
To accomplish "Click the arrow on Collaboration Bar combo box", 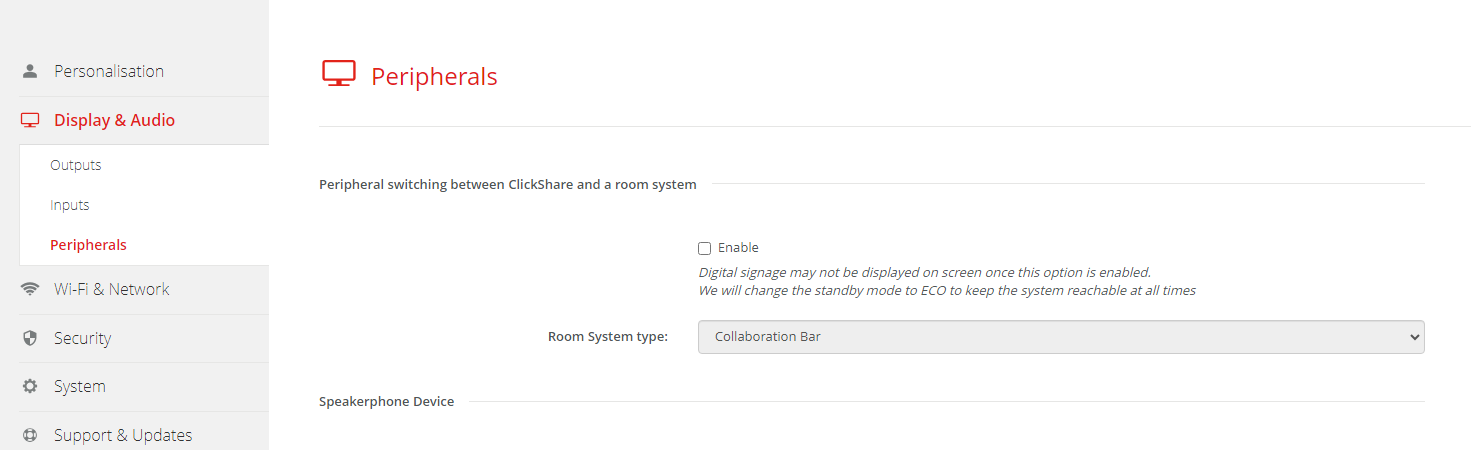I will (1414, 337).
